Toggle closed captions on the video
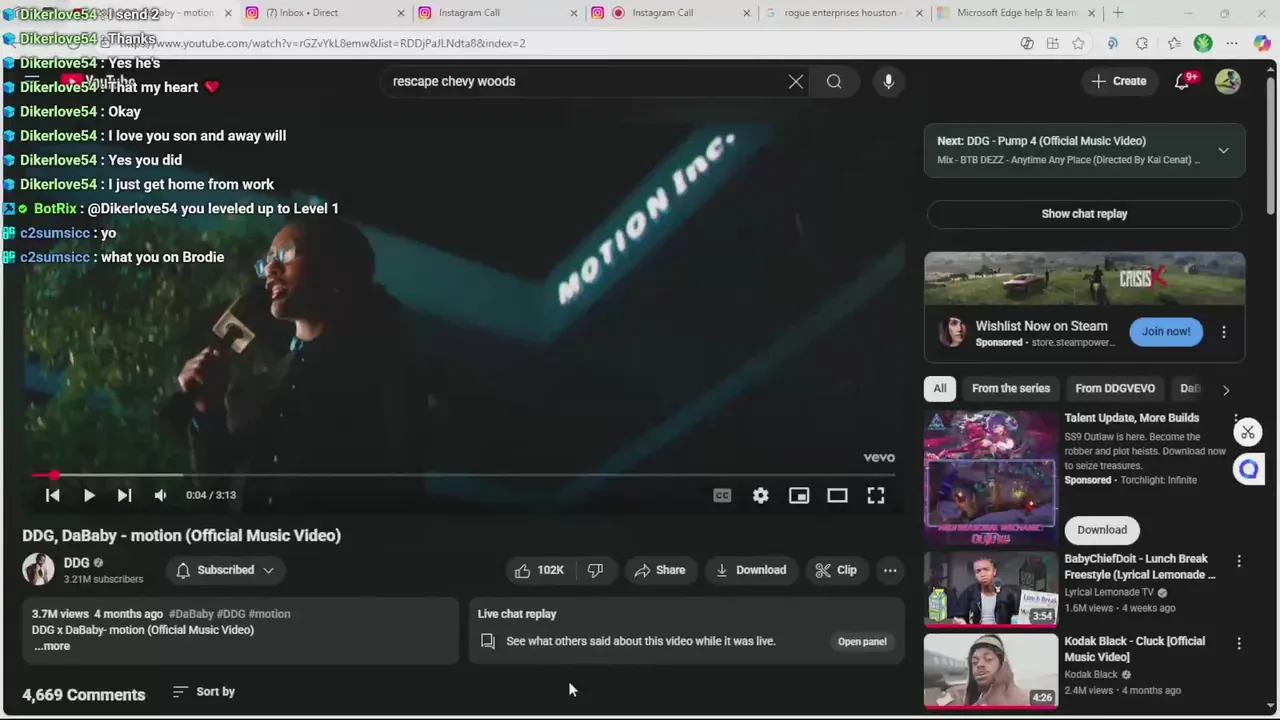Viewport: 1280px width, 720px height. (x=722, y=495)
